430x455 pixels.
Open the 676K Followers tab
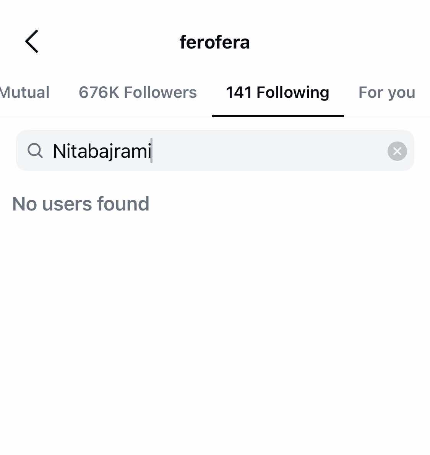(x=138, y=92)
